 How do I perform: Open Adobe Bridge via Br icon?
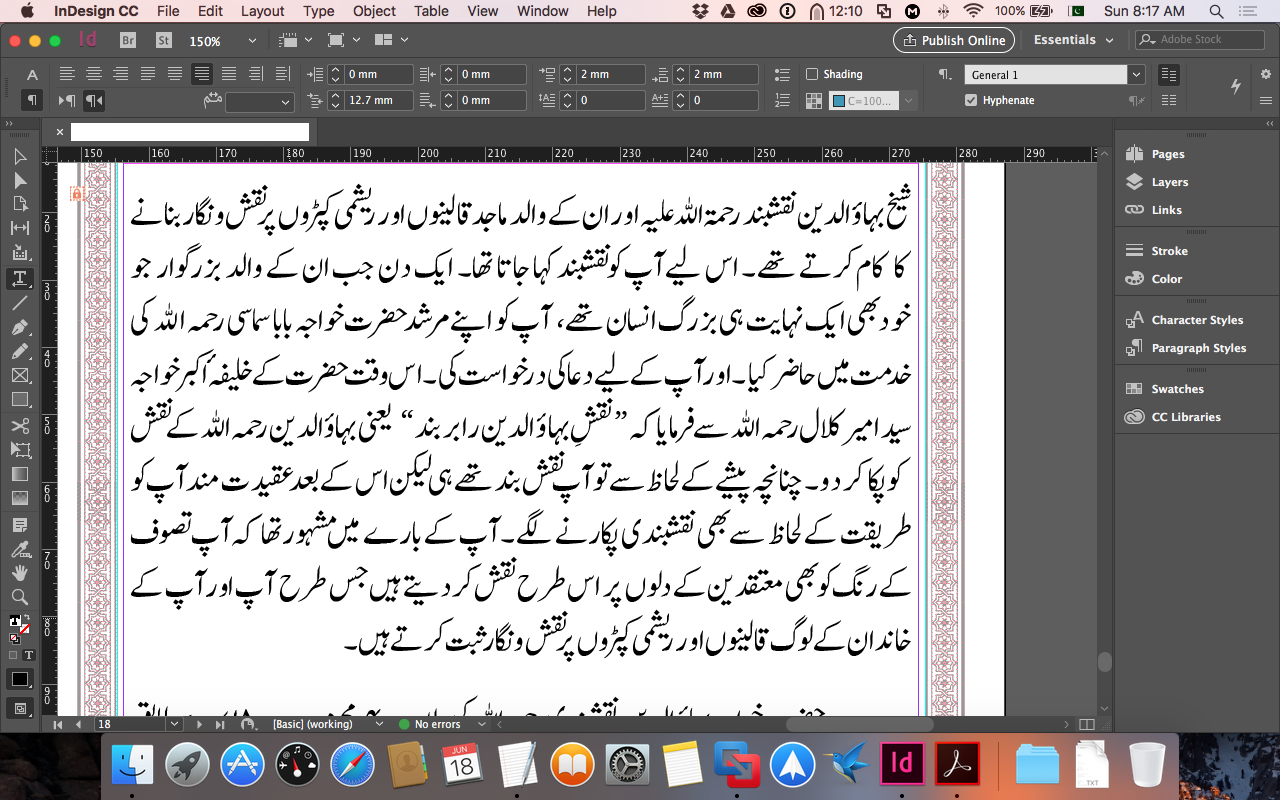pyautogui.click(x=128, y=41)
